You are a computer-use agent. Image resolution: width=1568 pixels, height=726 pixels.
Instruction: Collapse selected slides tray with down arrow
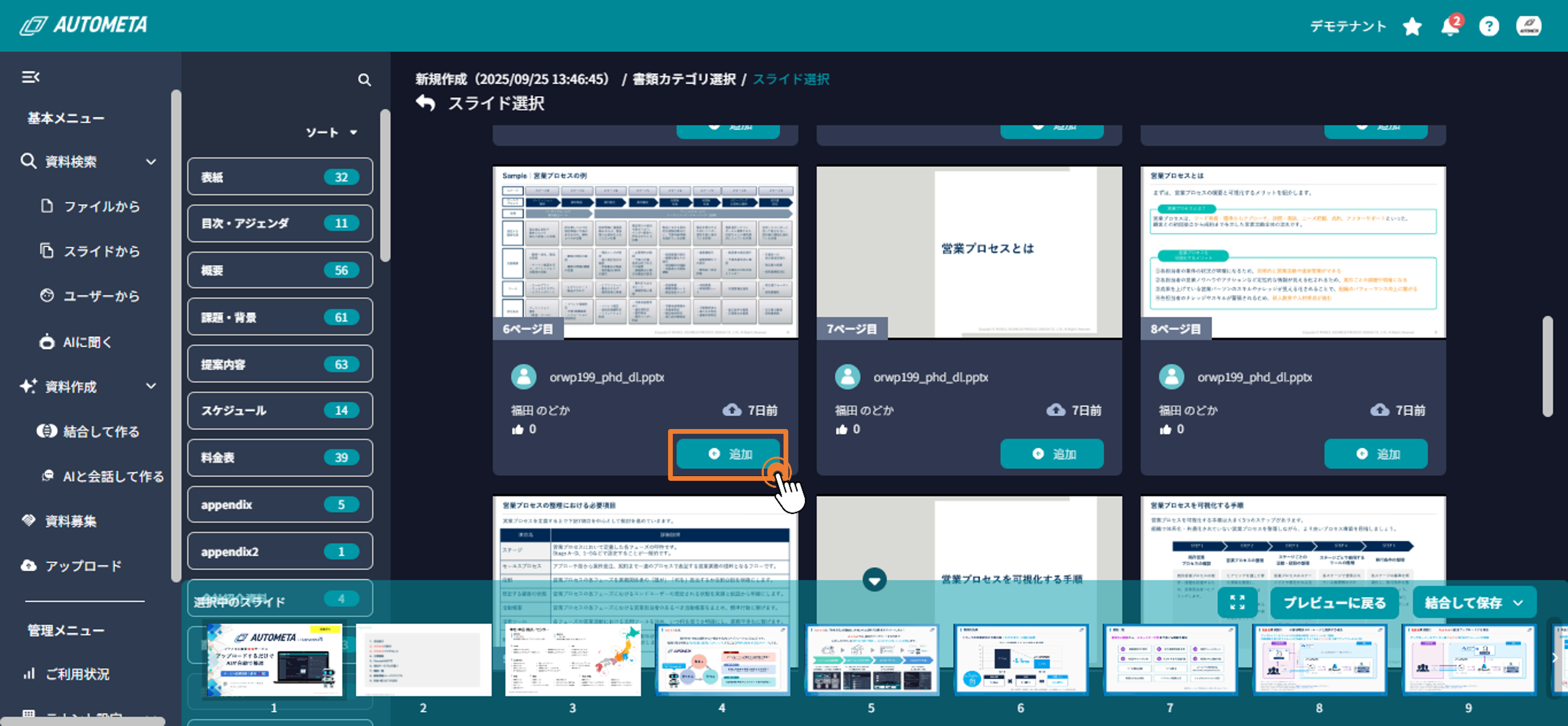(x=874, y=580)
